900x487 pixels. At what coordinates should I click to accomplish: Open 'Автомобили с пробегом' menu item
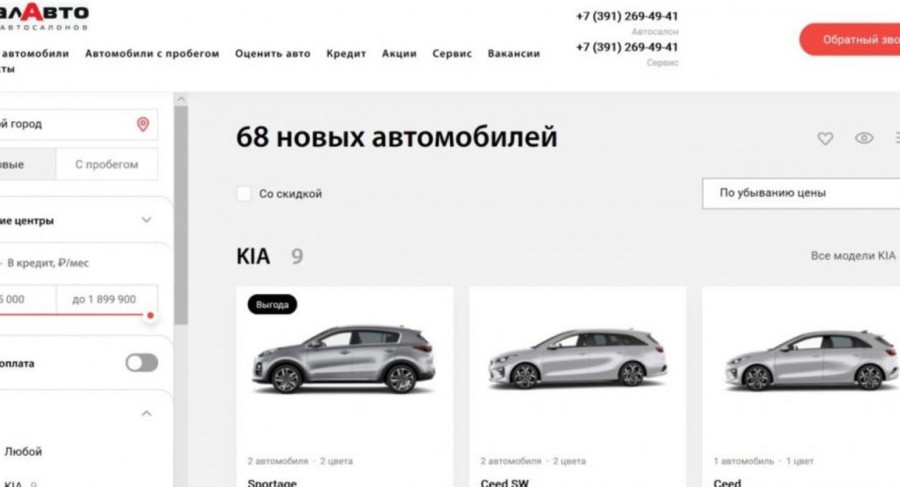click(x=152, y=53)
